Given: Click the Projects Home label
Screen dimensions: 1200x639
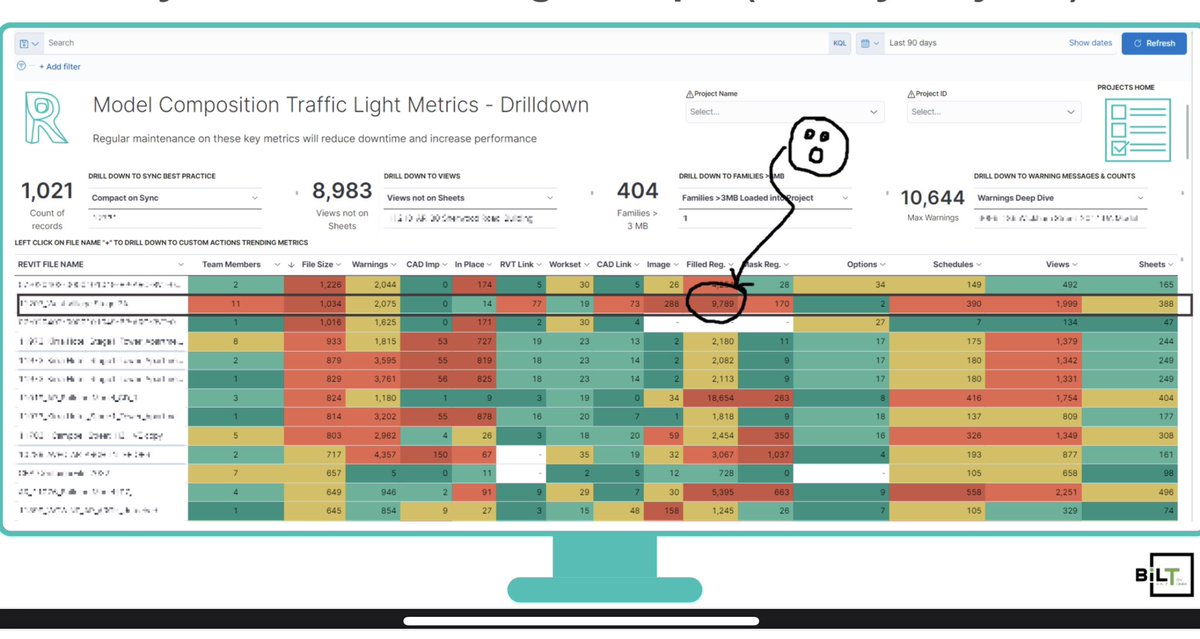Looking at the screenshot, I should point(1125,88).
